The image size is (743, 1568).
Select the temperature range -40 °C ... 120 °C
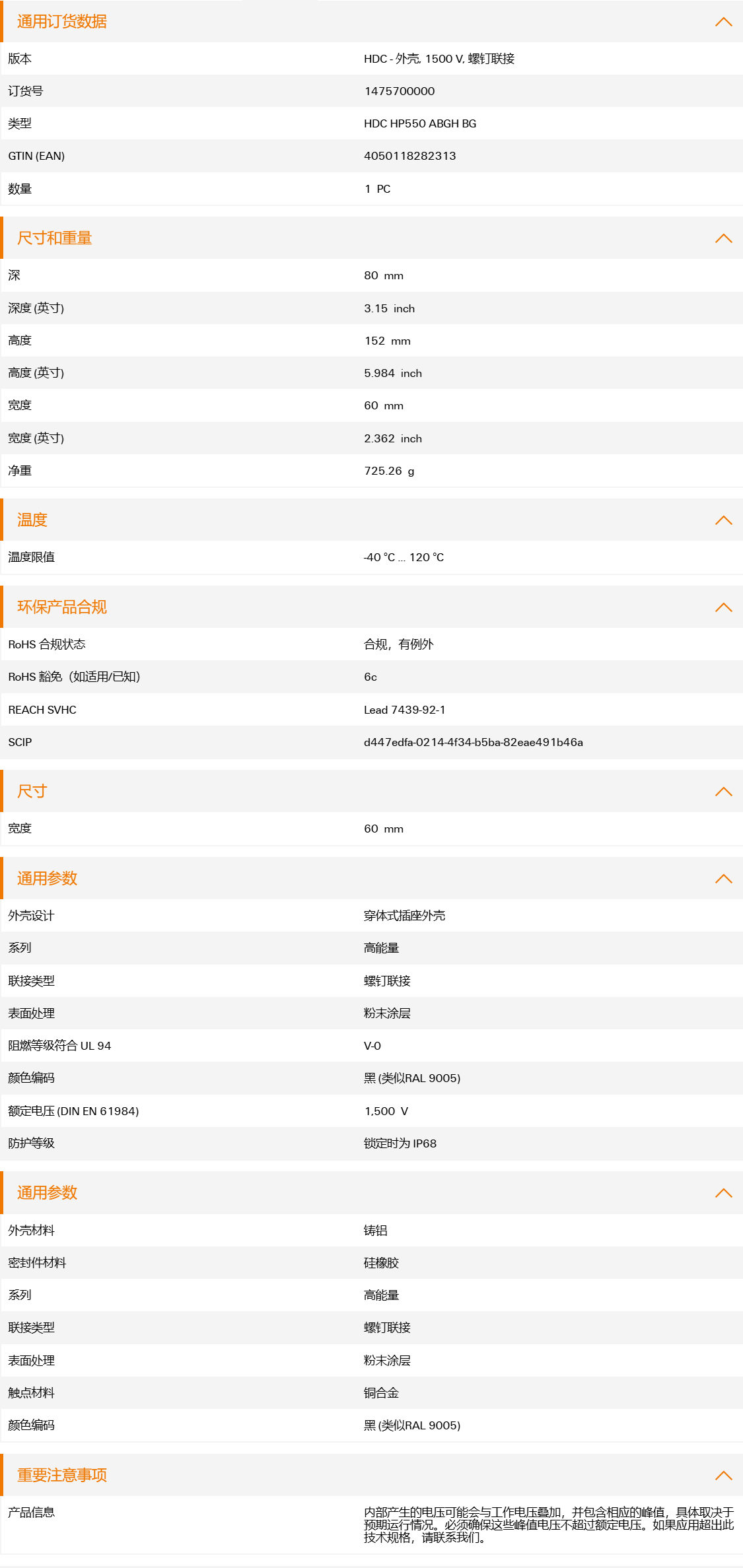pos(404,557)
